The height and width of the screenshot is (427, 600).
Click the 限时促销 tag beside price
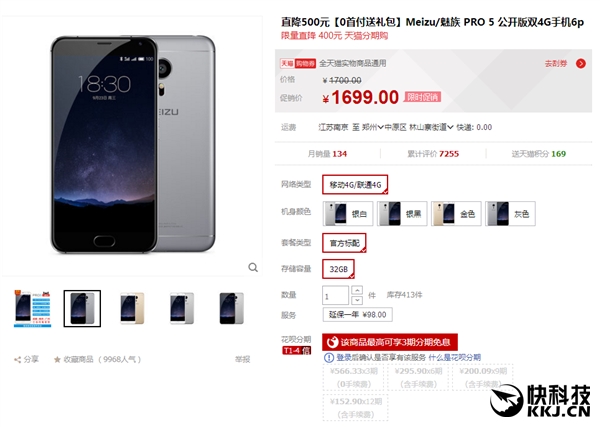pos(423,97)
